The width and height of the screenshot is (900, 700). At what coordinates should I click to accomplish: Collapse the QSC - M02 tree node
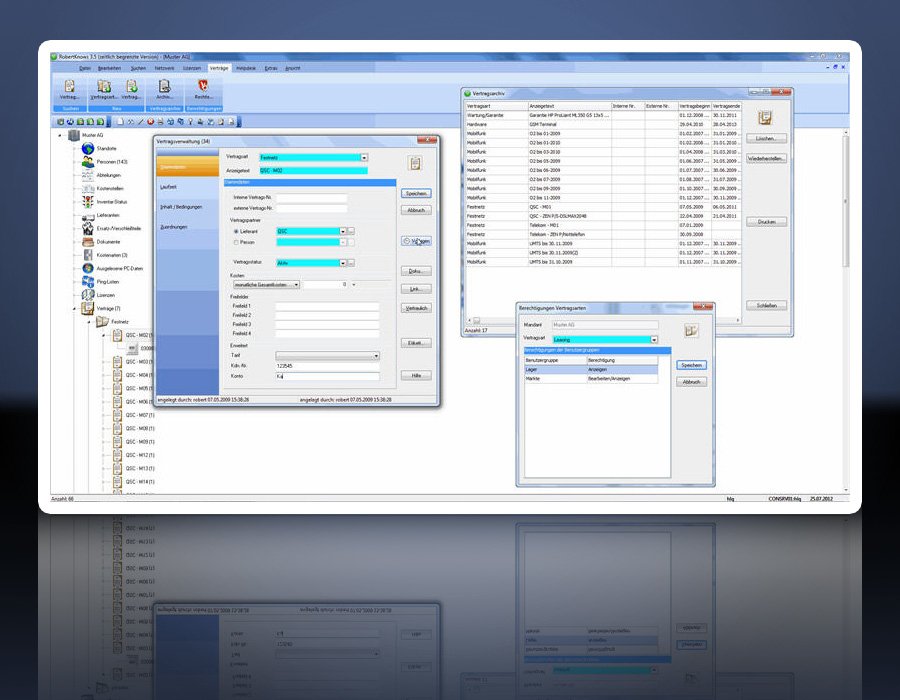click(x=103, y=335)
